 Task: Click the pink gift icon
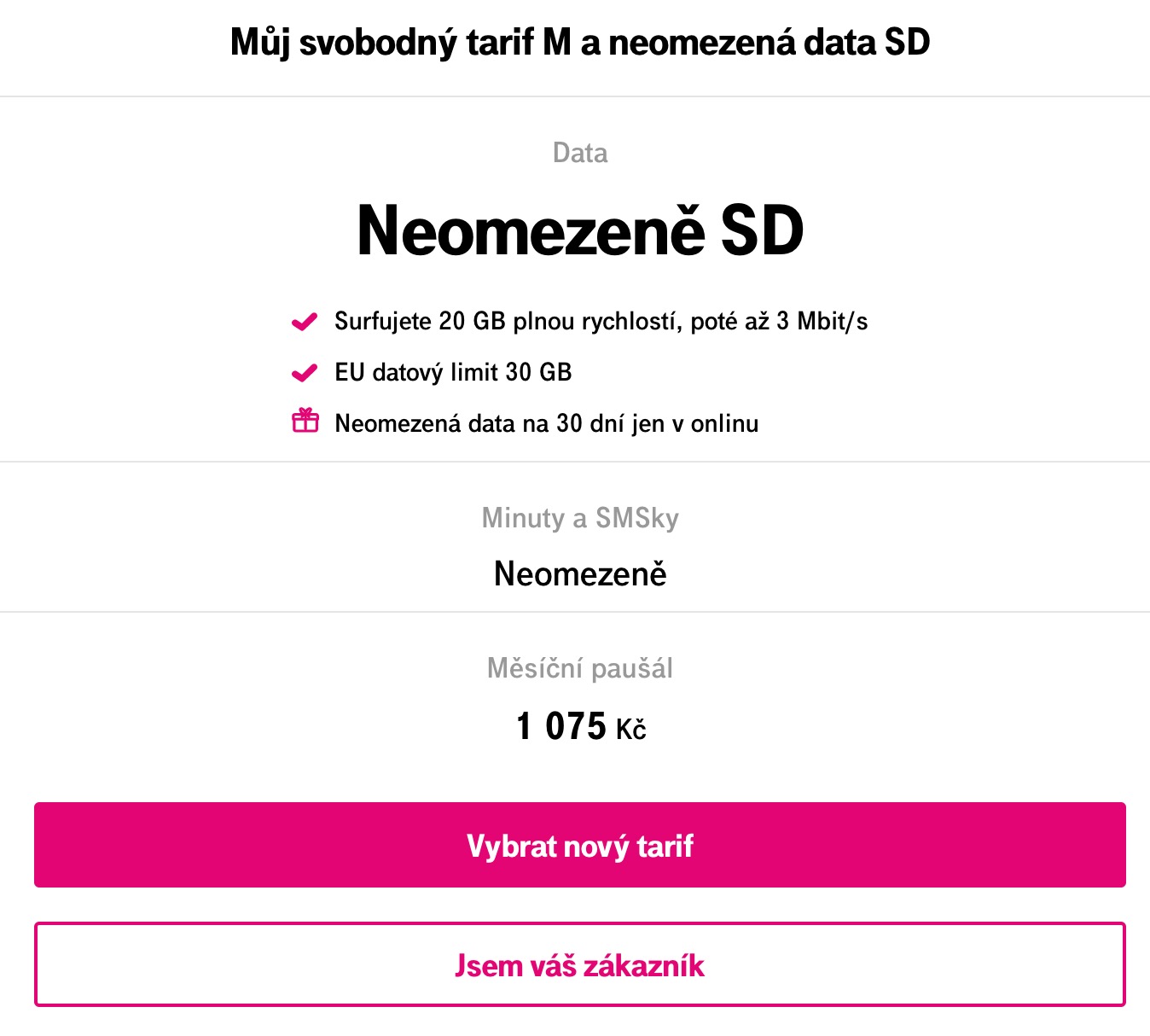(x=305, y=421)
